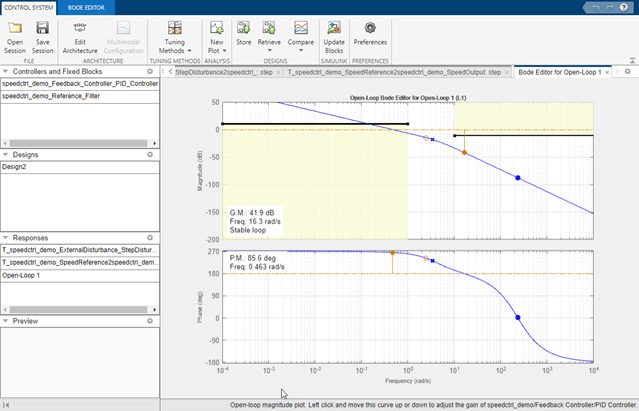Click the Update Blocks icon
The height and width of the screenshot is (411, 639).
point(335,29)
